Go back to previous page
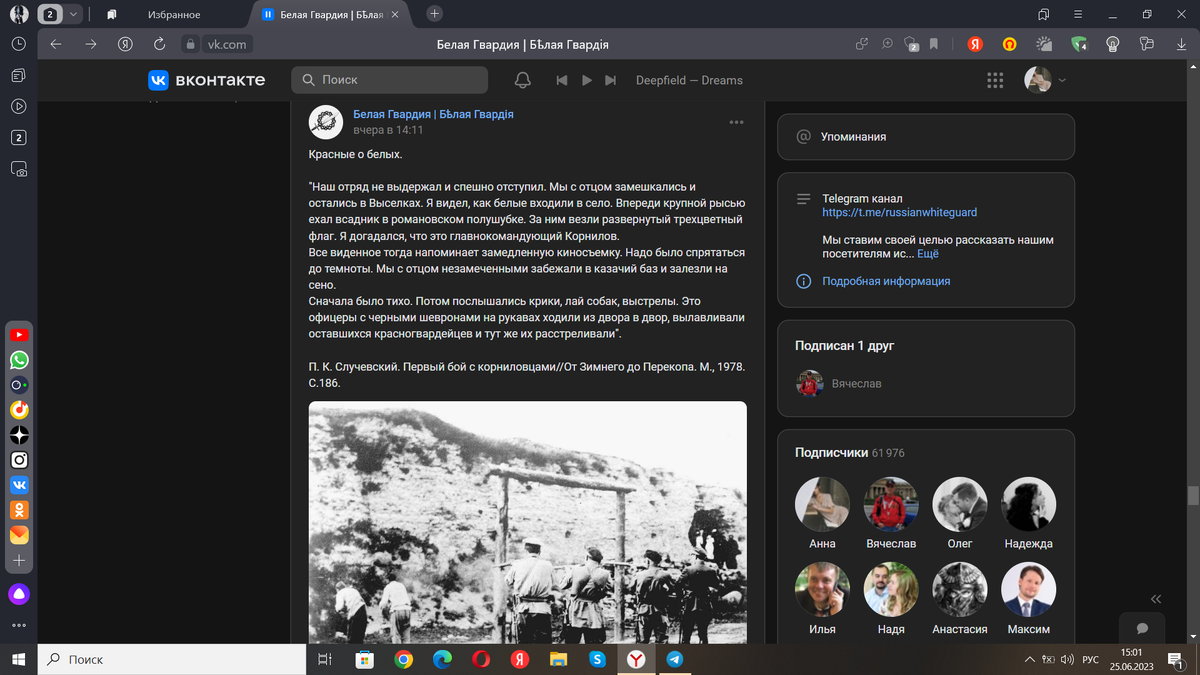The width and height of the screenshot is (1200, 675). pos(56,44)
